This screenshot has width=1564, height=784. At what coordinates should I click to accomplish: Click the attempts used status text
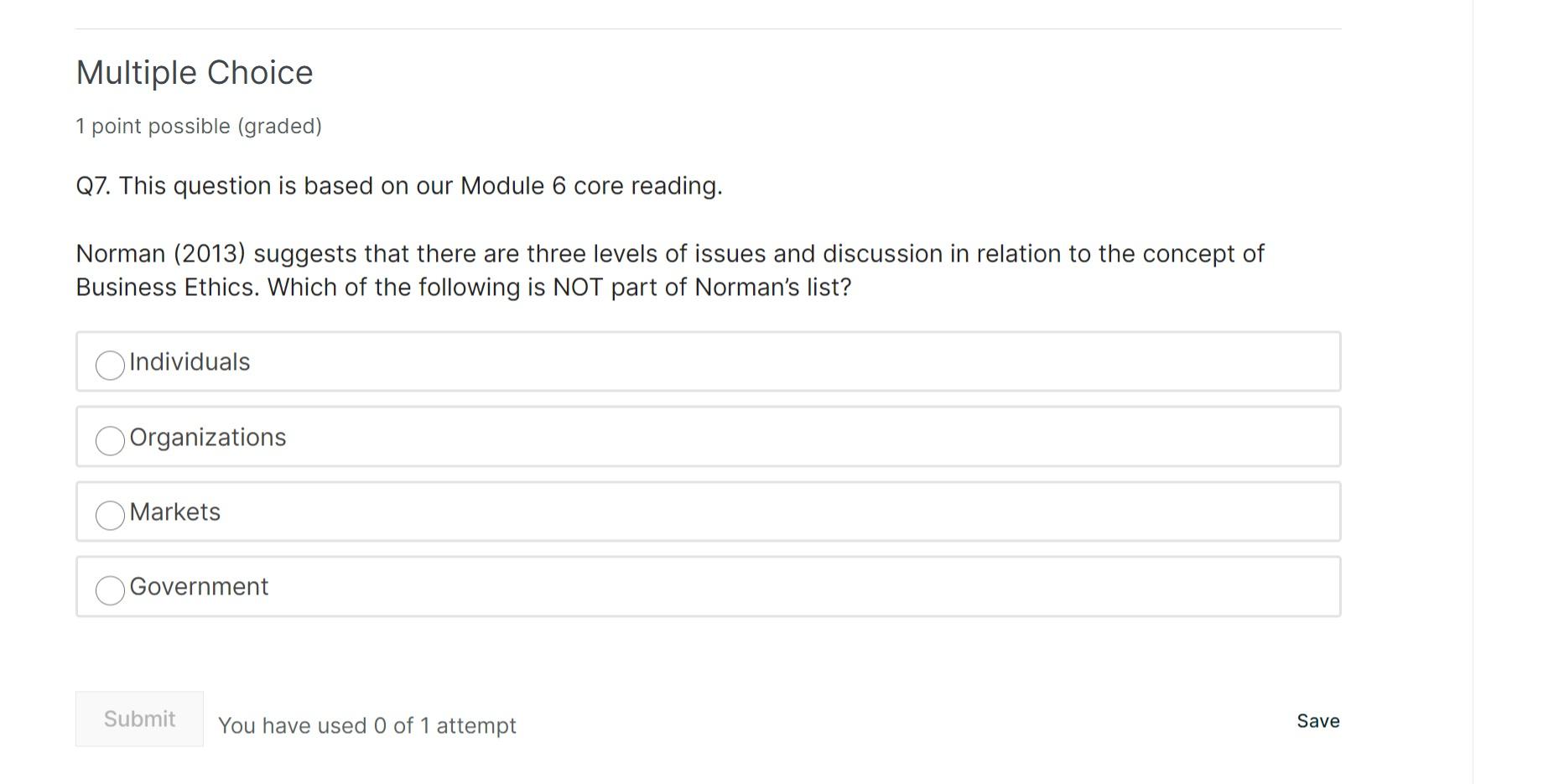[x=366, y=724]
